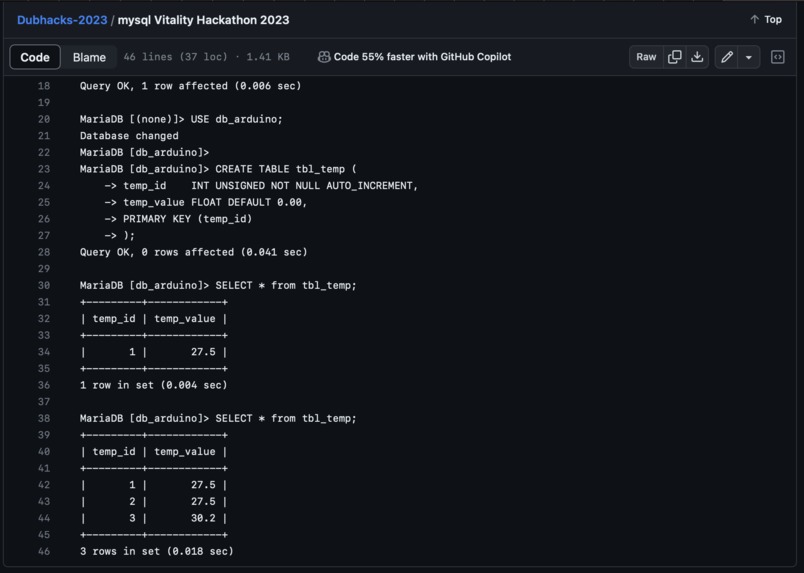Open symbols panel icon
This screenshot has width=804, height=573.
tap(777, 57)
